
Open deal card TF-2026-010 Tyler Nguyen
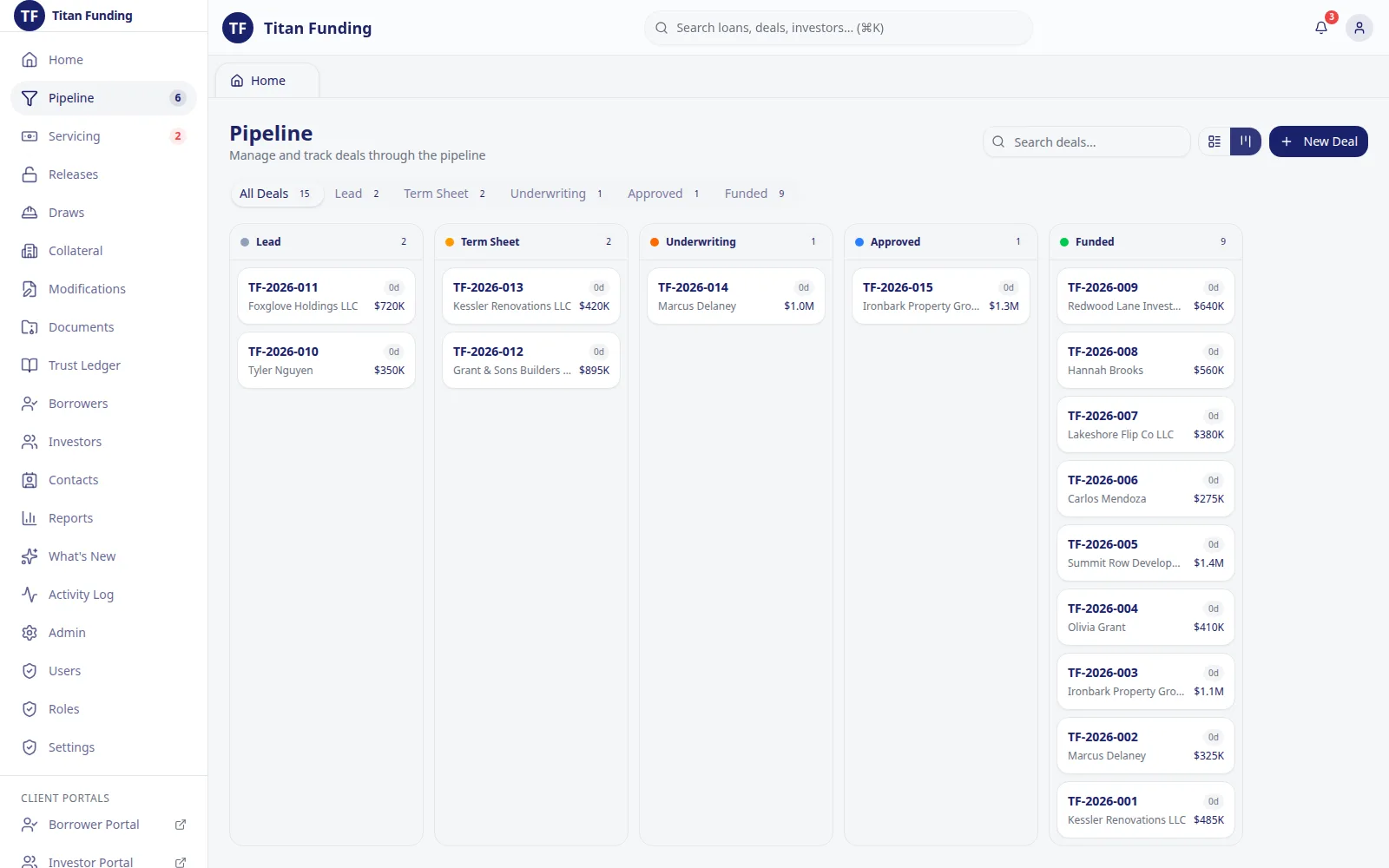(x=326, y=360)
